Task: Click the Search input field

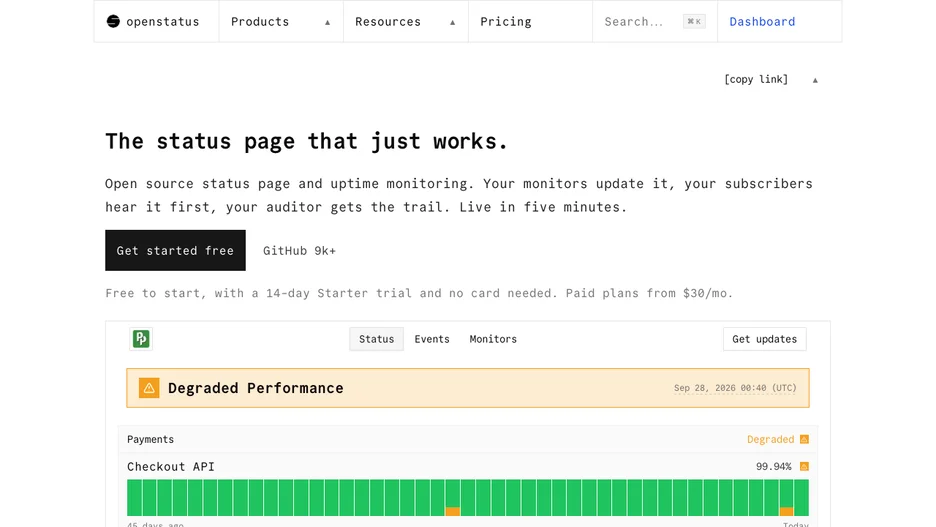Action: tap(655, 21)
